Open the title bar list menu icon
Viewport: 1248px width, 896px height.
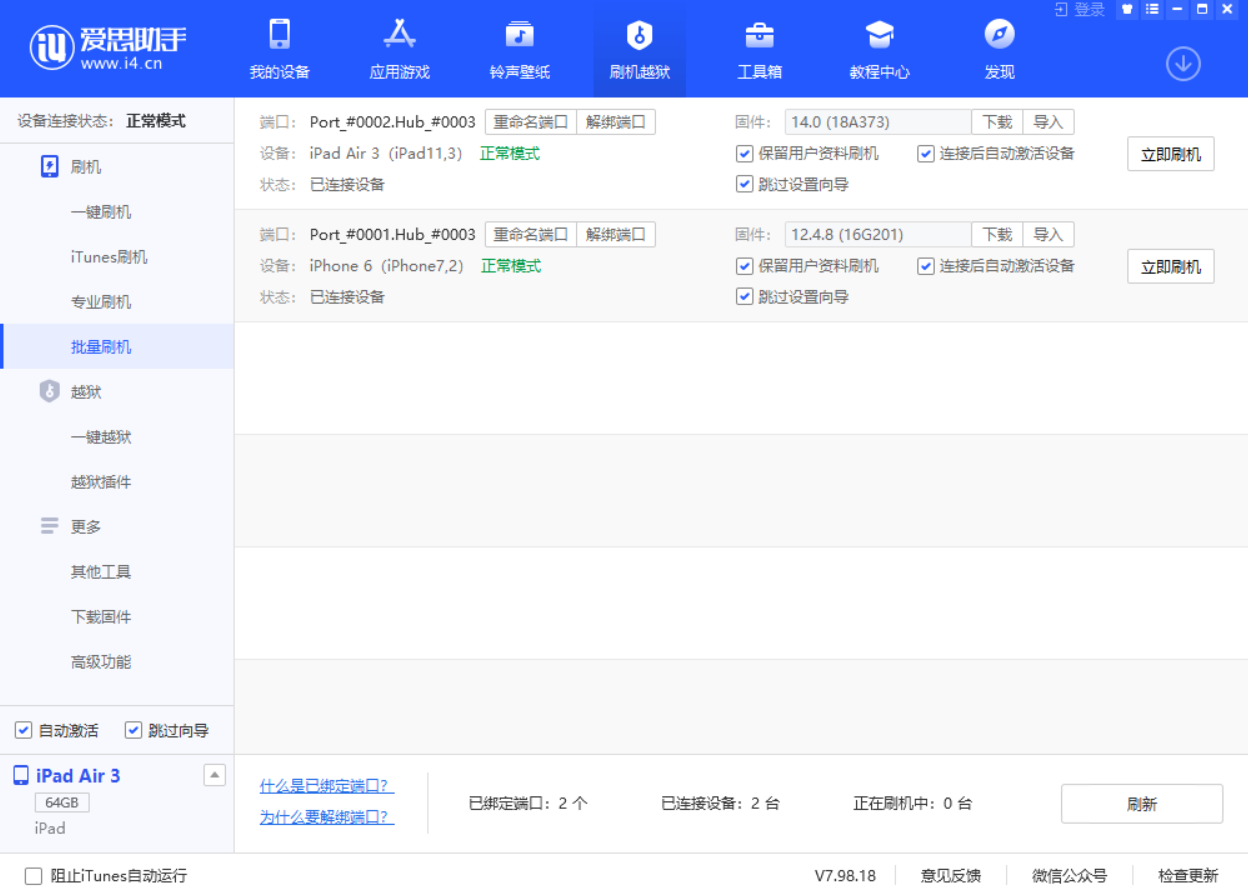[x=1152, y=9]
